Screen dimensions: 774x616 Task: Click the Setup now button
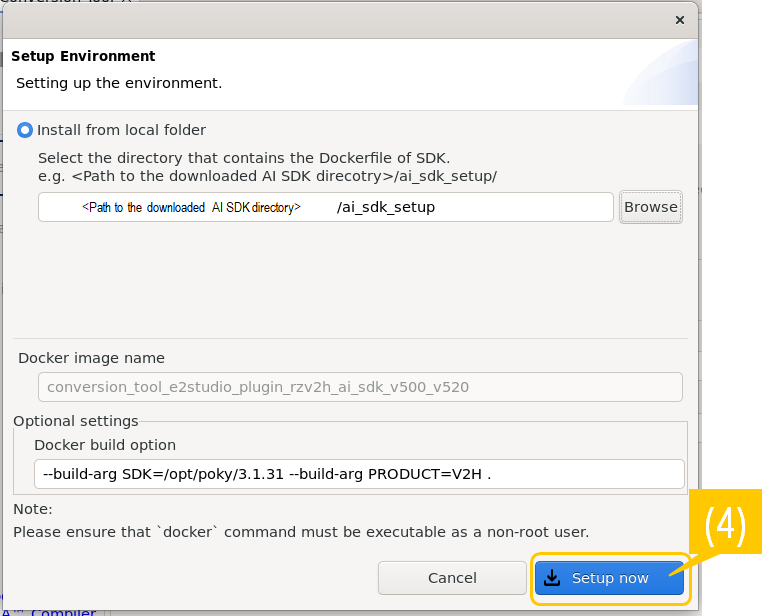pos(609,578)
